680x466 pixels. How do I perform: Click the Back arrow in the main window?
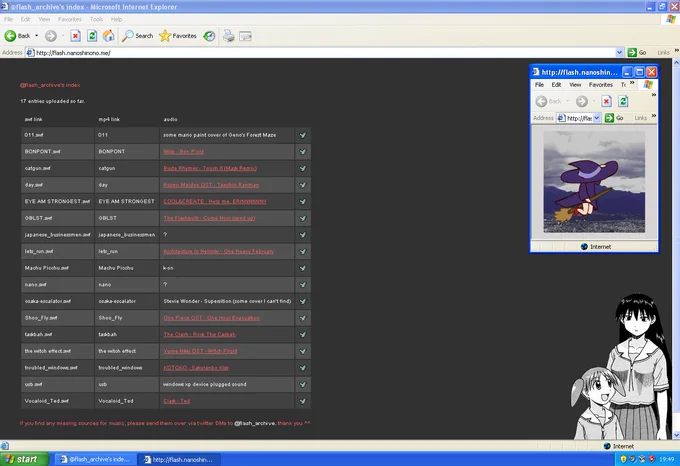[x=17, y=36]
